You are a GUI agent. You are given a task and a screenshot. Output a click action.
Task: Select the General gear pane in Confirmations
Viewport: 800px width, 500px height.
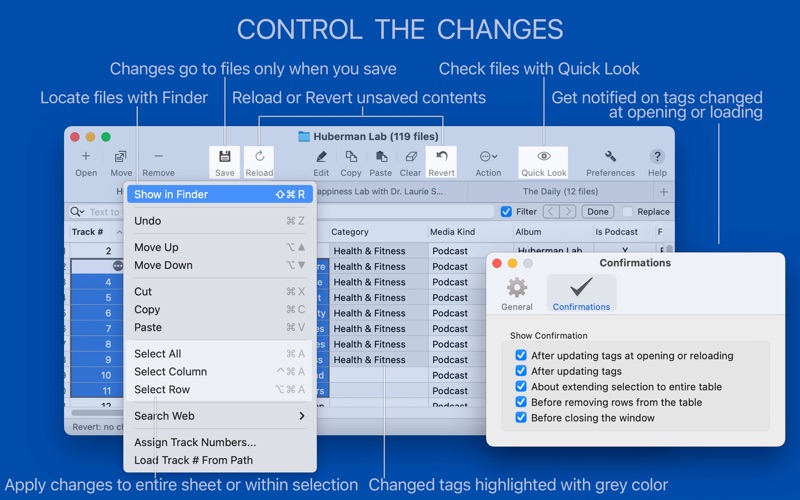pos(516,293)
